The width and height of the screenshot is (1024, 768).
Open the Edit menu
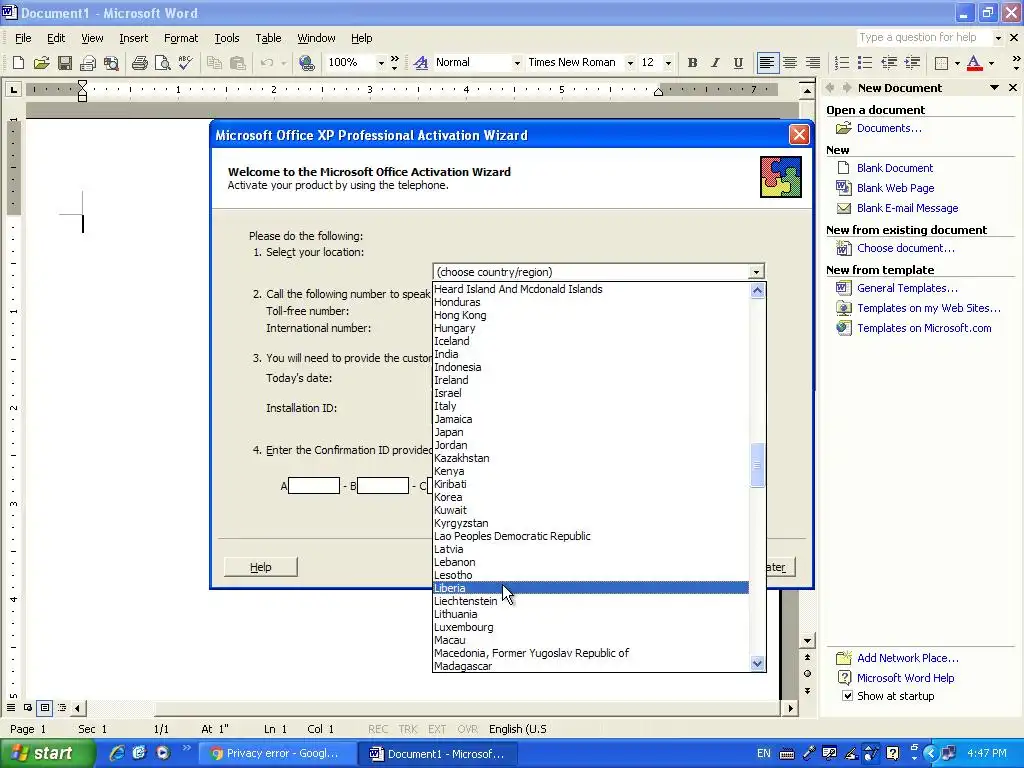pyautogui.click(x=56, y=38)
